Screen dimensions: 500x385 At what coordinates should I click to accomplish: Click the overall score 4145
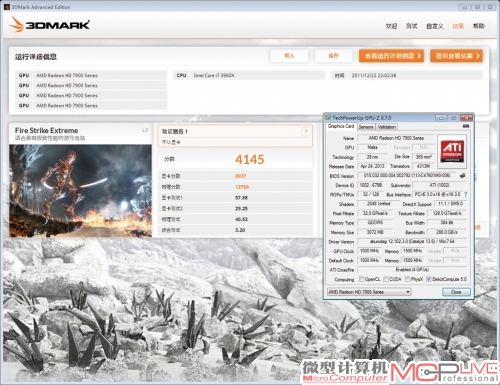pos(250,159)
